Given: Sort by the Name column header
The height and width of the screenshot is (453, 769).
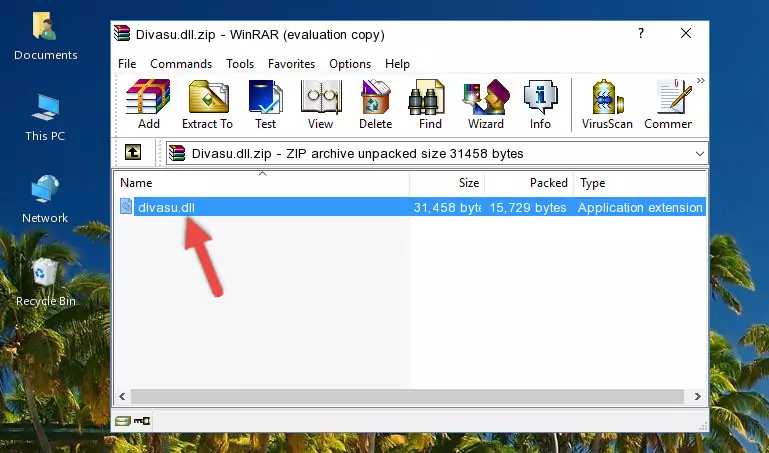Looking at the screenshot, I should [x=263, y=182].
